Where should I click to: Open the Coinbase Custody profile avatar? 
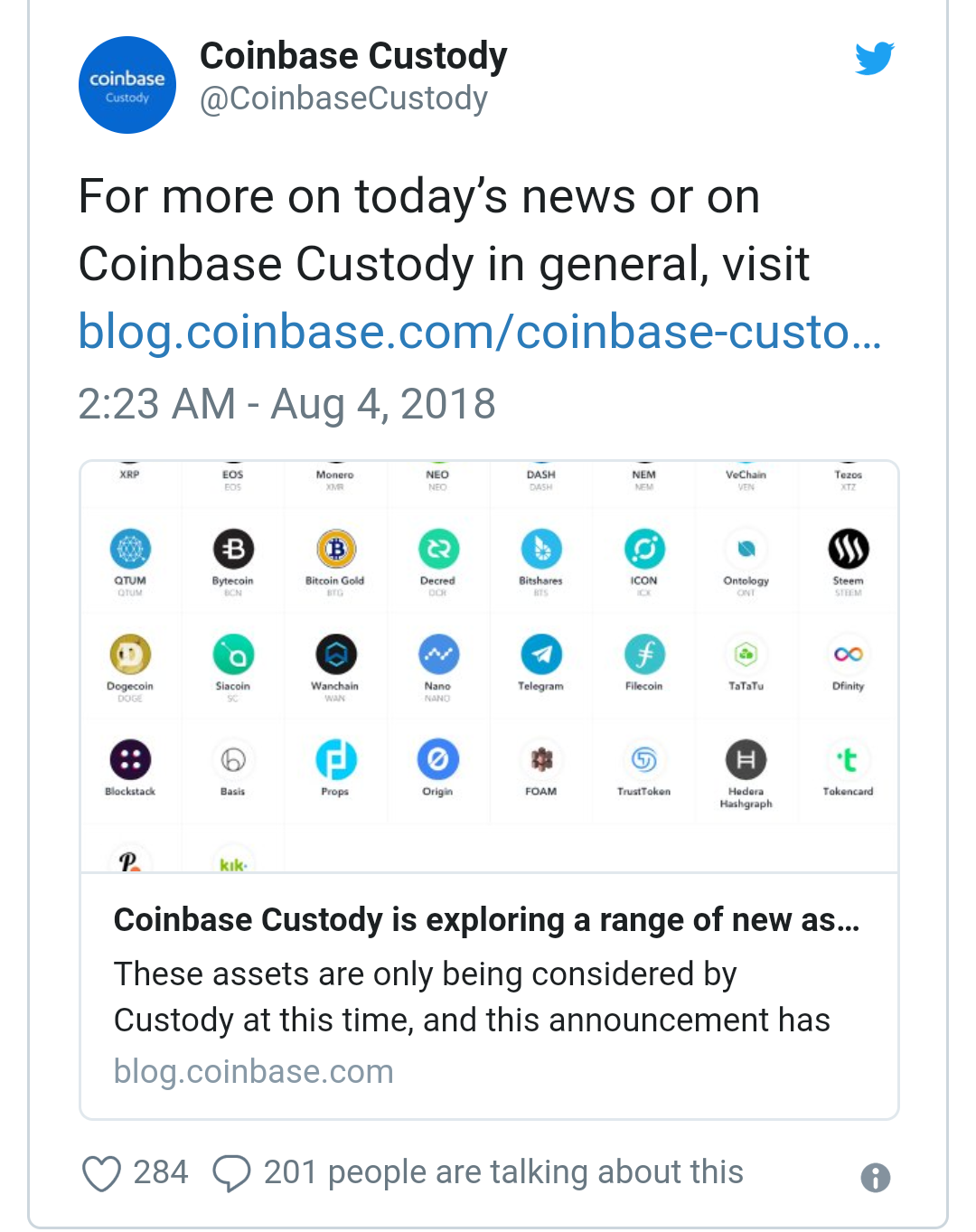coord(127,85)
